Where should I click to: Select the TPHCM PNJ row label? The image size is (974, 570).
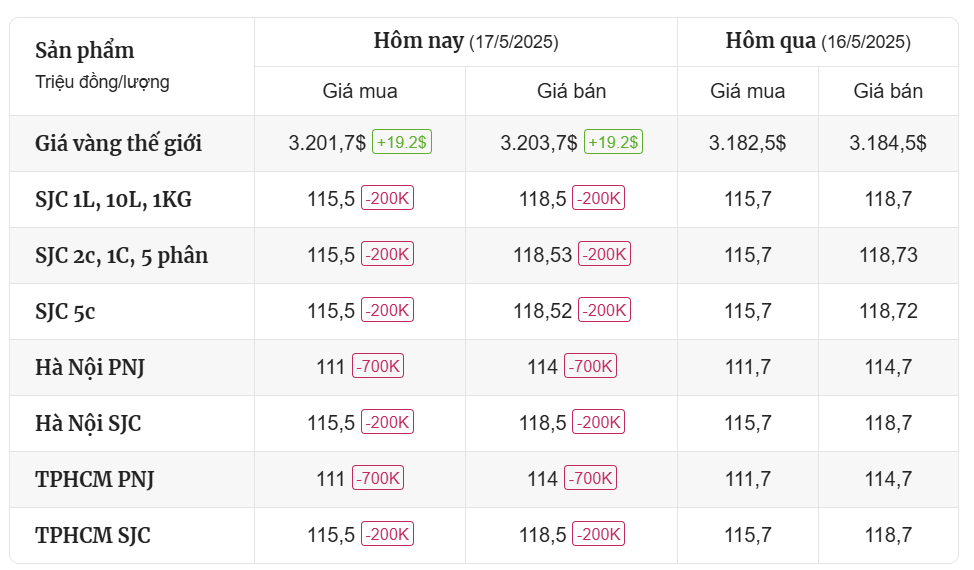94,479
